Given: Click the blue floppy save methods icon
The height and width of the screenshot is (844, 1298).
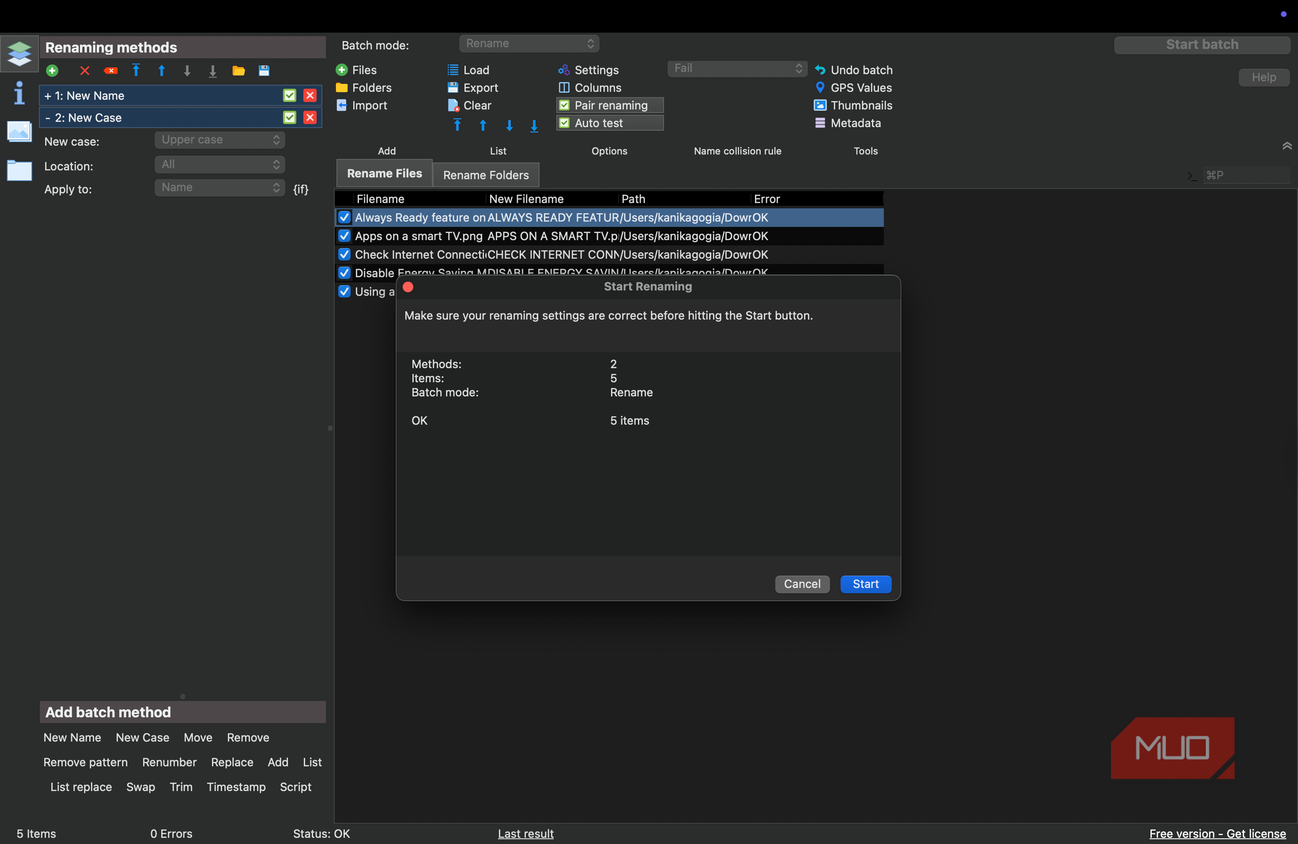Looking at the screenshot, I should pos(264,71).
